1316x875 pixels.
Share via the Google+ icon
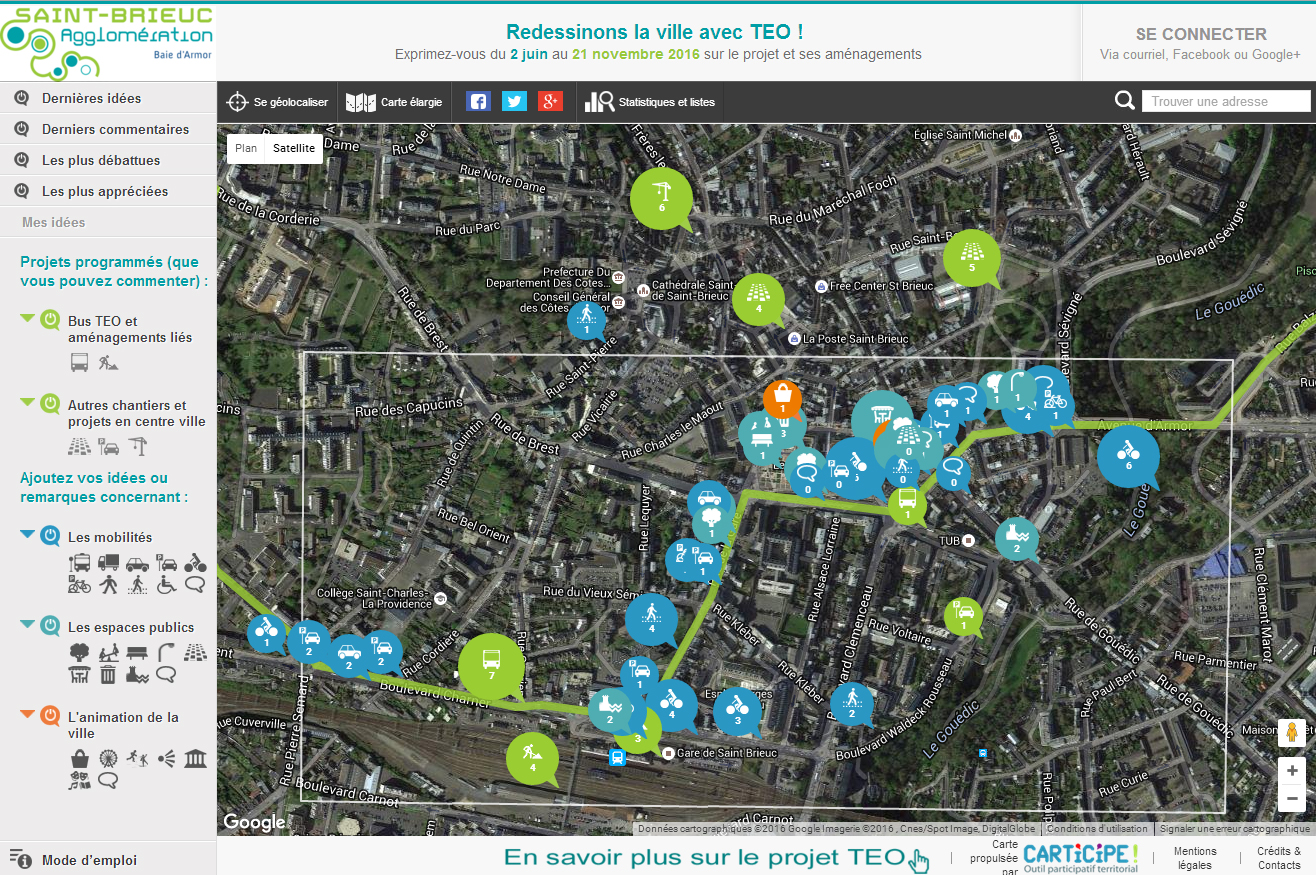550,101
